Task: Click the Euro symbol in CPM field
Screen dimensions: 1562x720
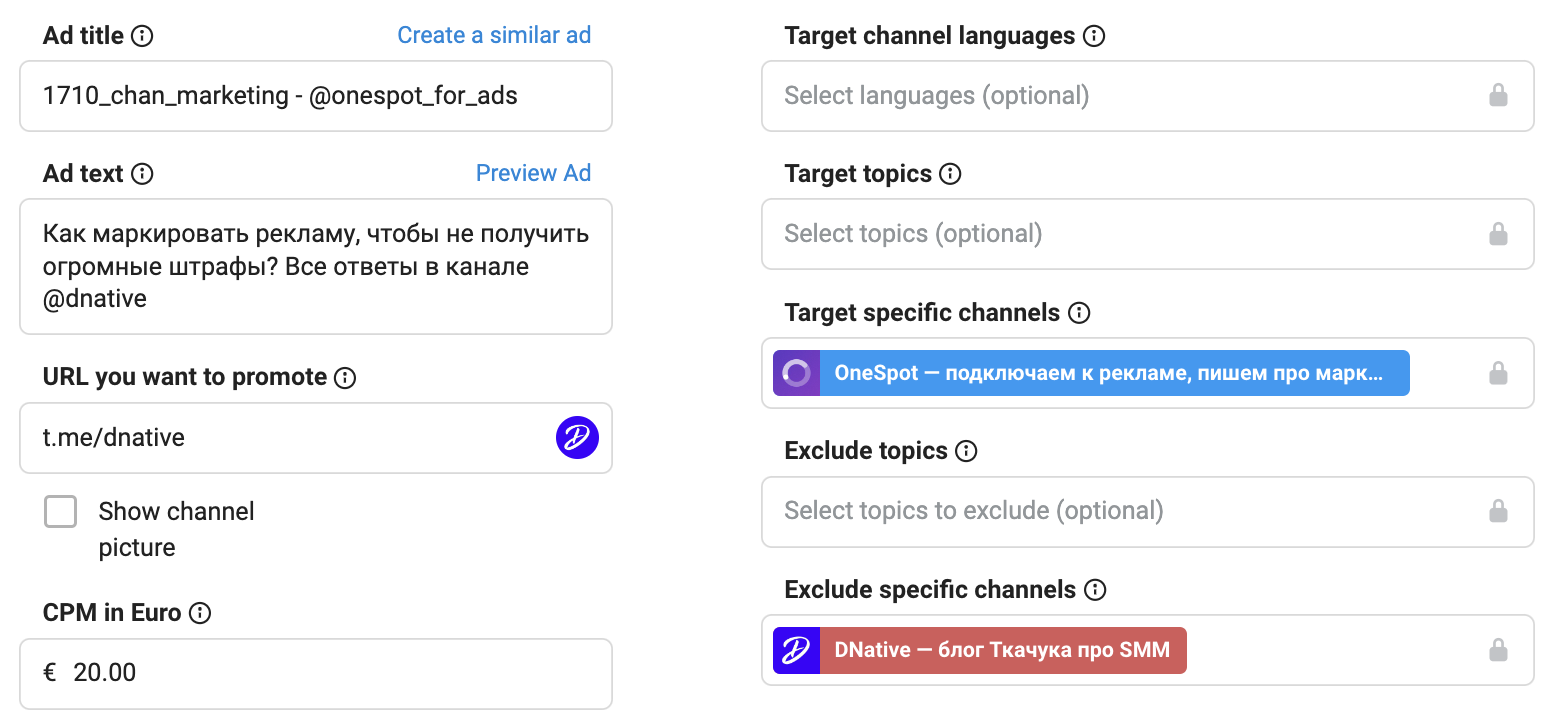Action: pyautogui.click(x=50, y=673)
